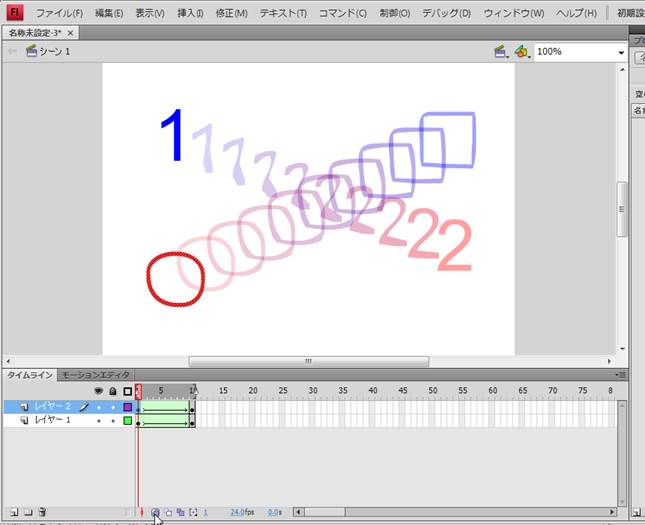Enable onion skin outlines button
645x525 pixels.
(167, 512)
